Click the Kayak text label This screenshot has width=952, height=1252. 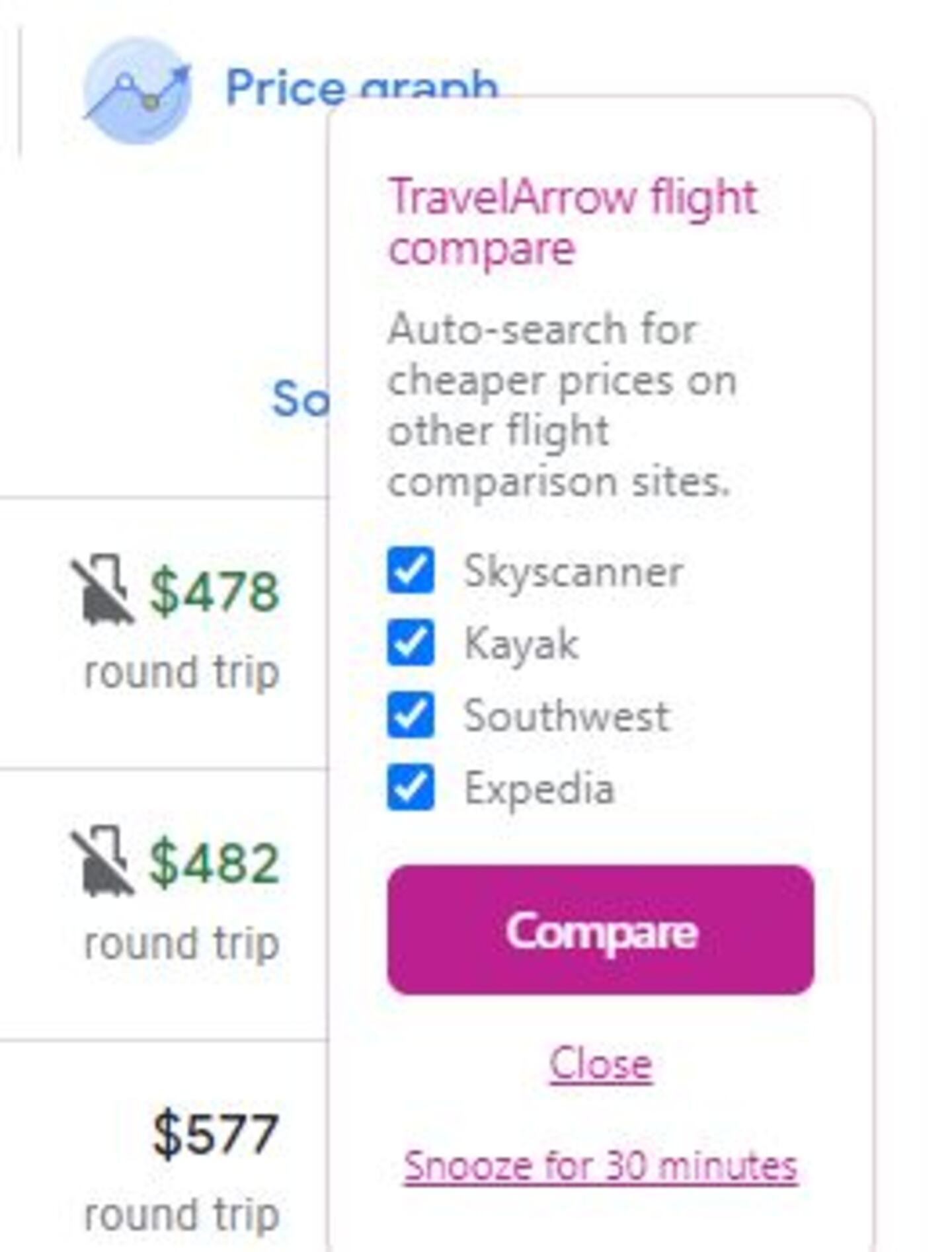(521, 644)
